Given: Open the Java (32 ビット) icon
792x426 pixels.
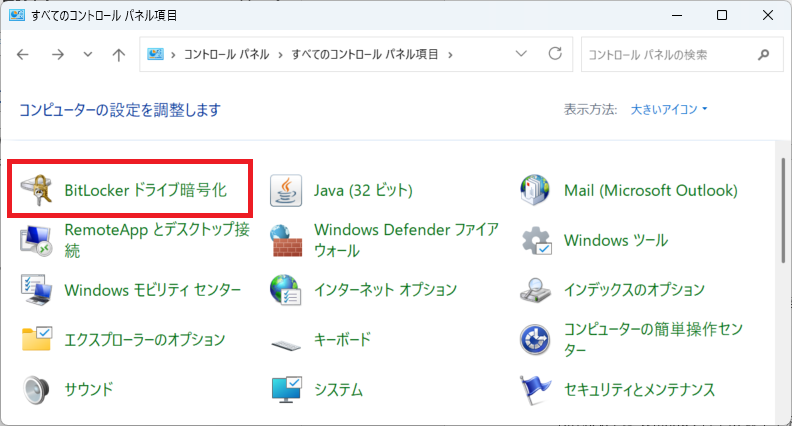Looking at the screenshot, I should (286, 191).
